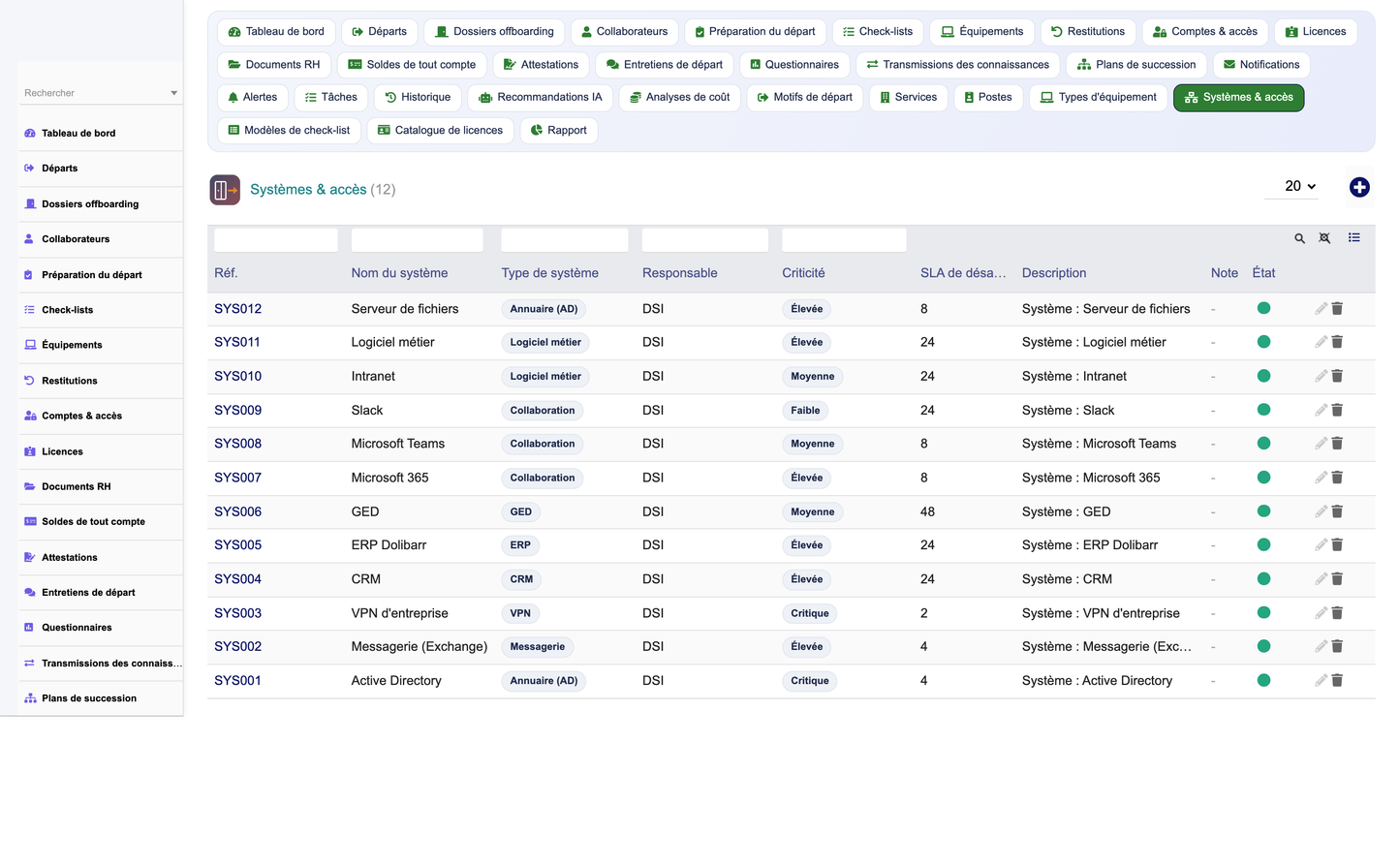Switch to the Licences top tab

(x=1316, y=32)
